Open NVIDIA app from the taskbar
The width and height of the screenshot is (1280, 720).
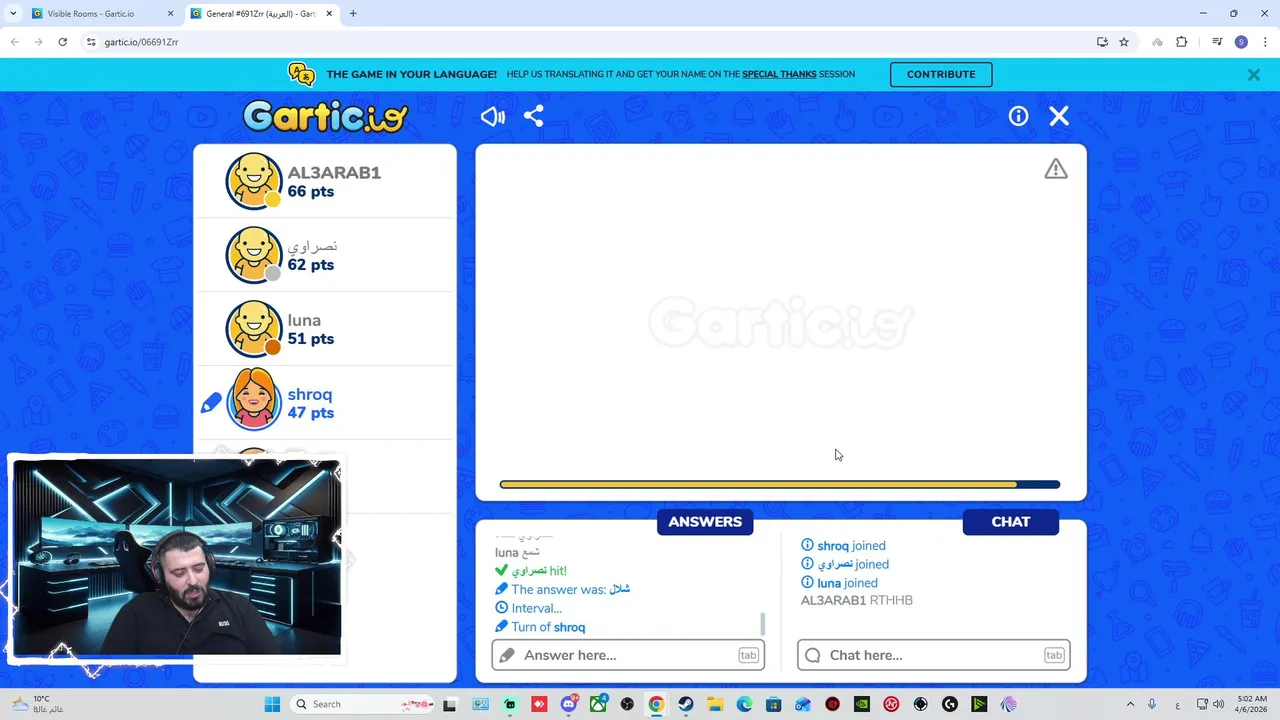[x=862, y=704]
